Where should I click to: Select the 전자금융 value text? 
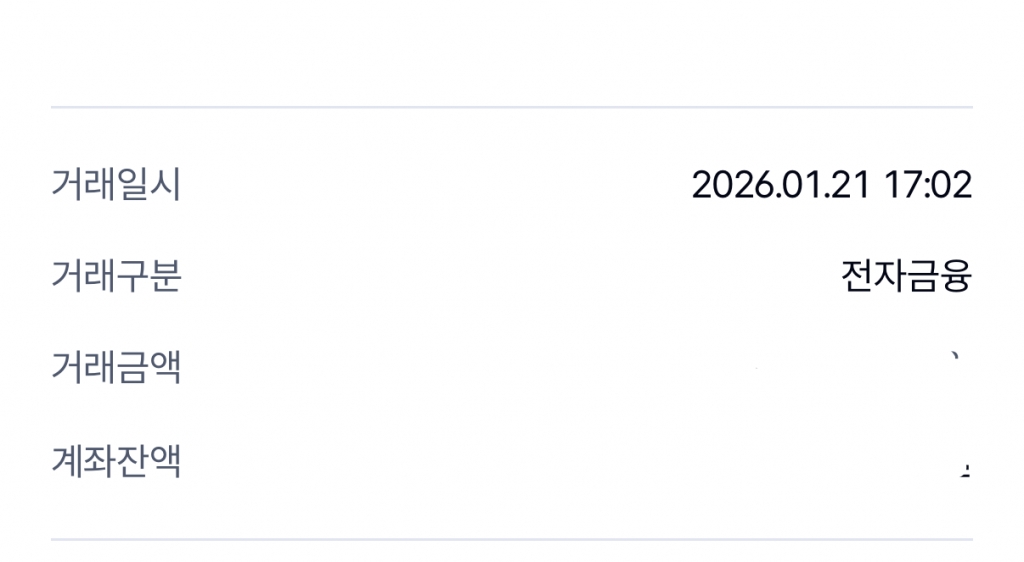point(906,276)
